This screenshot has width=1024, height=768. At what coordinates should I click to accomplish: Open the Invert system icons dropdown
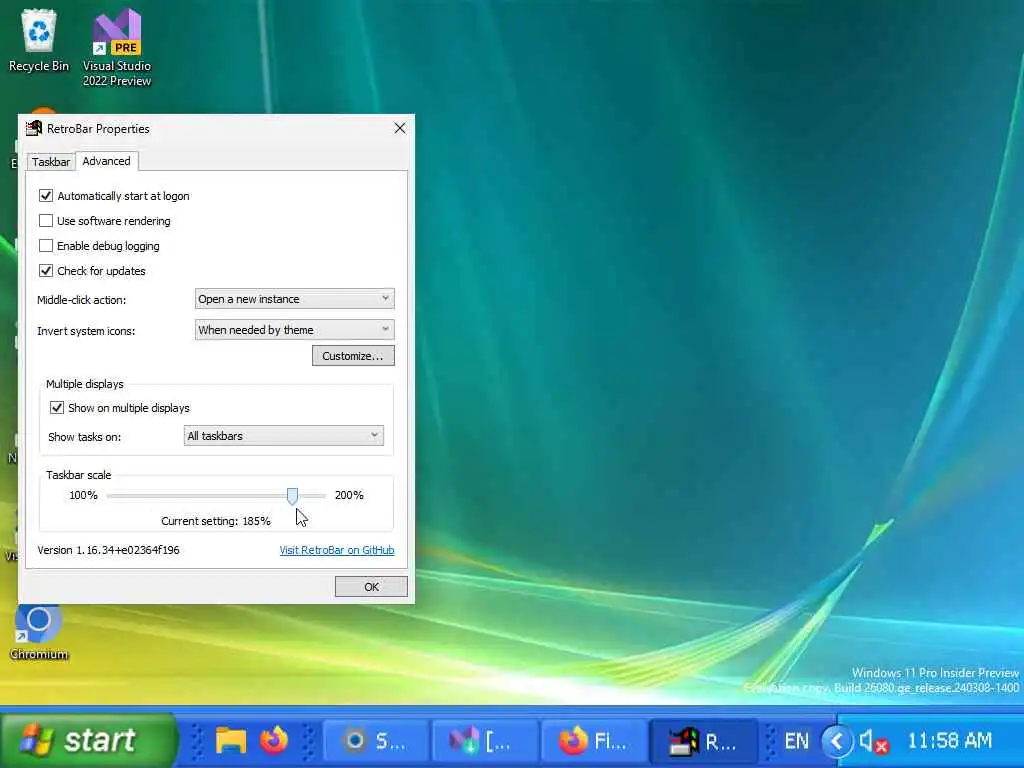coord(295,330)
